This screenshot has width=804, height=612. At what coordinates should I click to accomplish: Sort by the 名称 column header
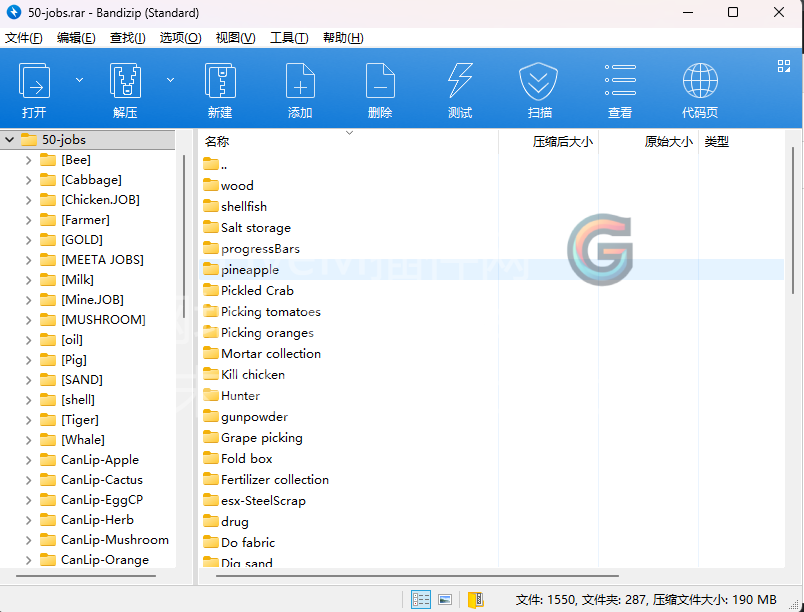coord(217,142)
